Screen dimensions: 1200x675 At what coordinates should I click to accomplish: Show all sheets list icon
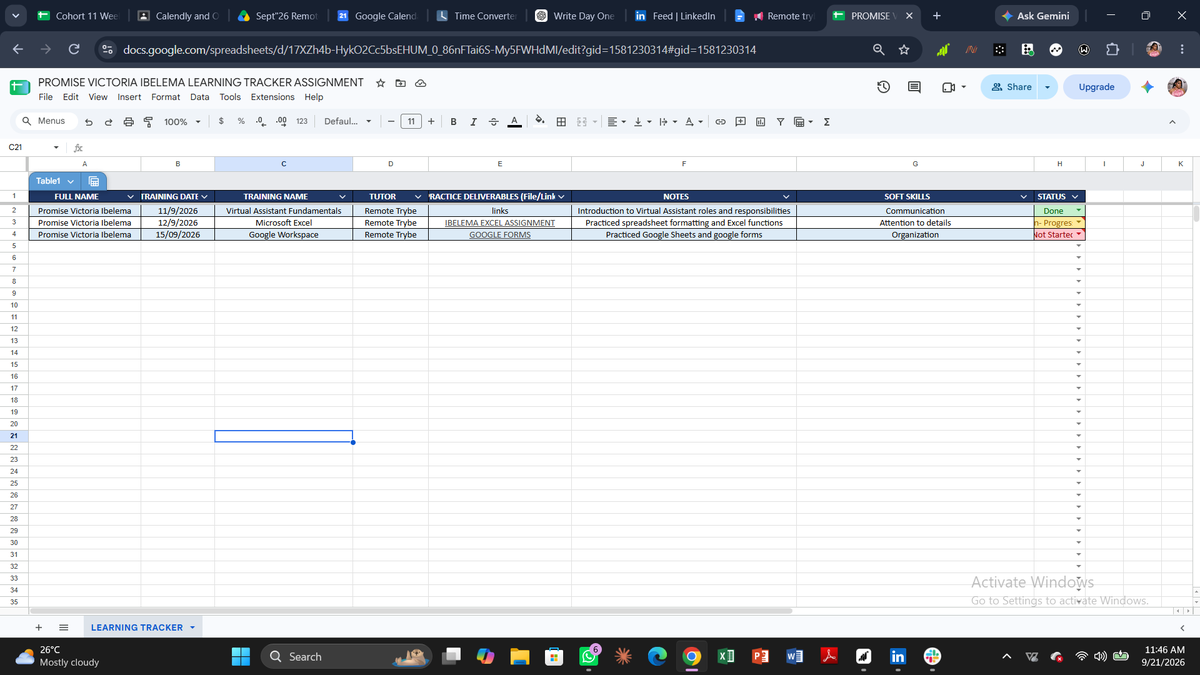(x=64, y=628)
